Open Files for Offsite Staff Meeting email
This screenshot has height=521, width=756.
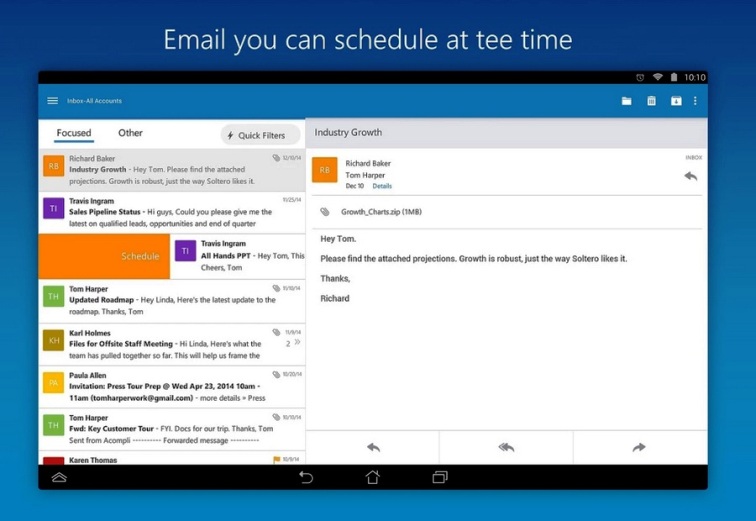point(172,345)
